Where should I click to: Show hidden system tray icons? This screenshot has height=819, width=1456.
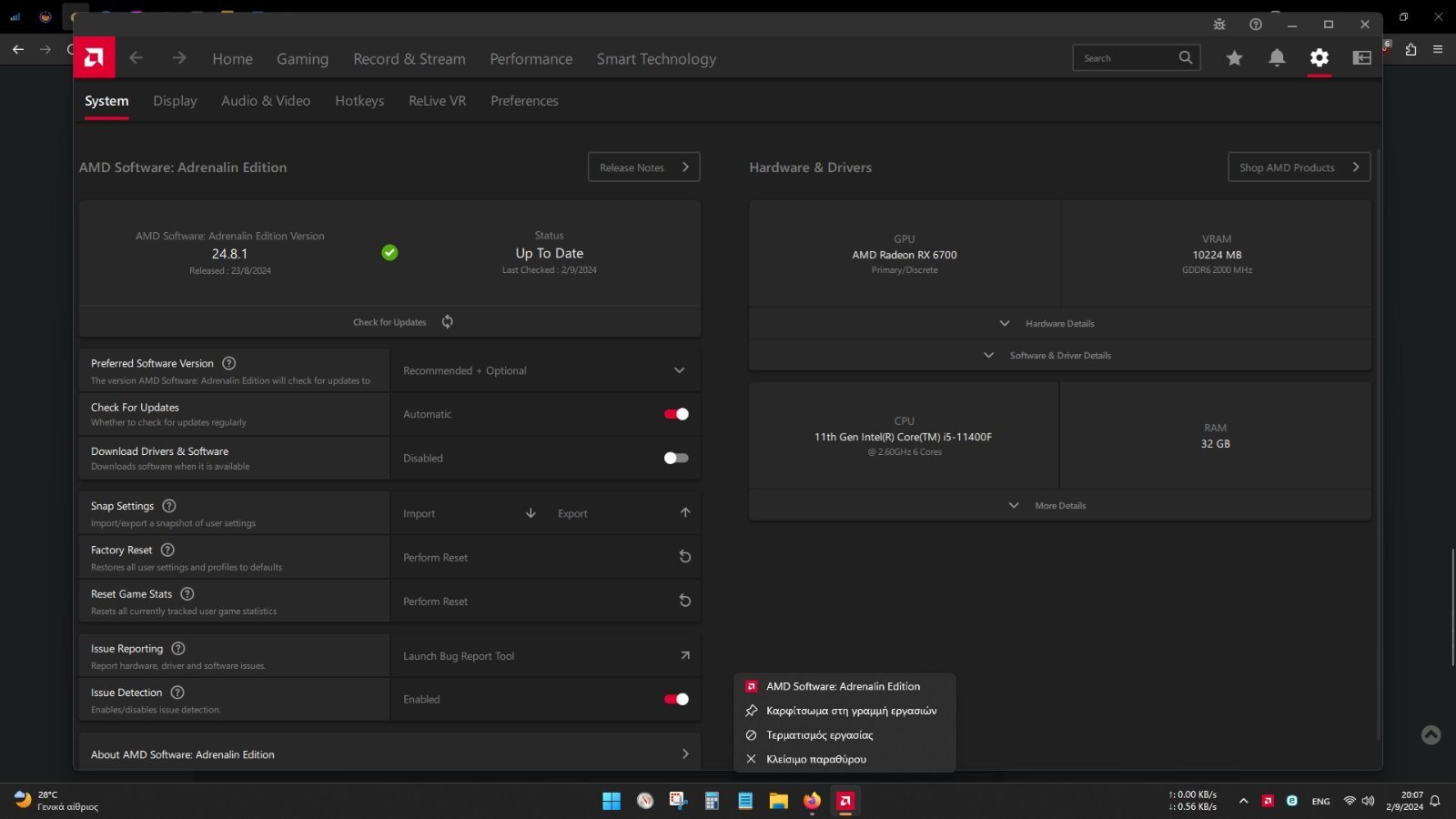coord(1243,801)
